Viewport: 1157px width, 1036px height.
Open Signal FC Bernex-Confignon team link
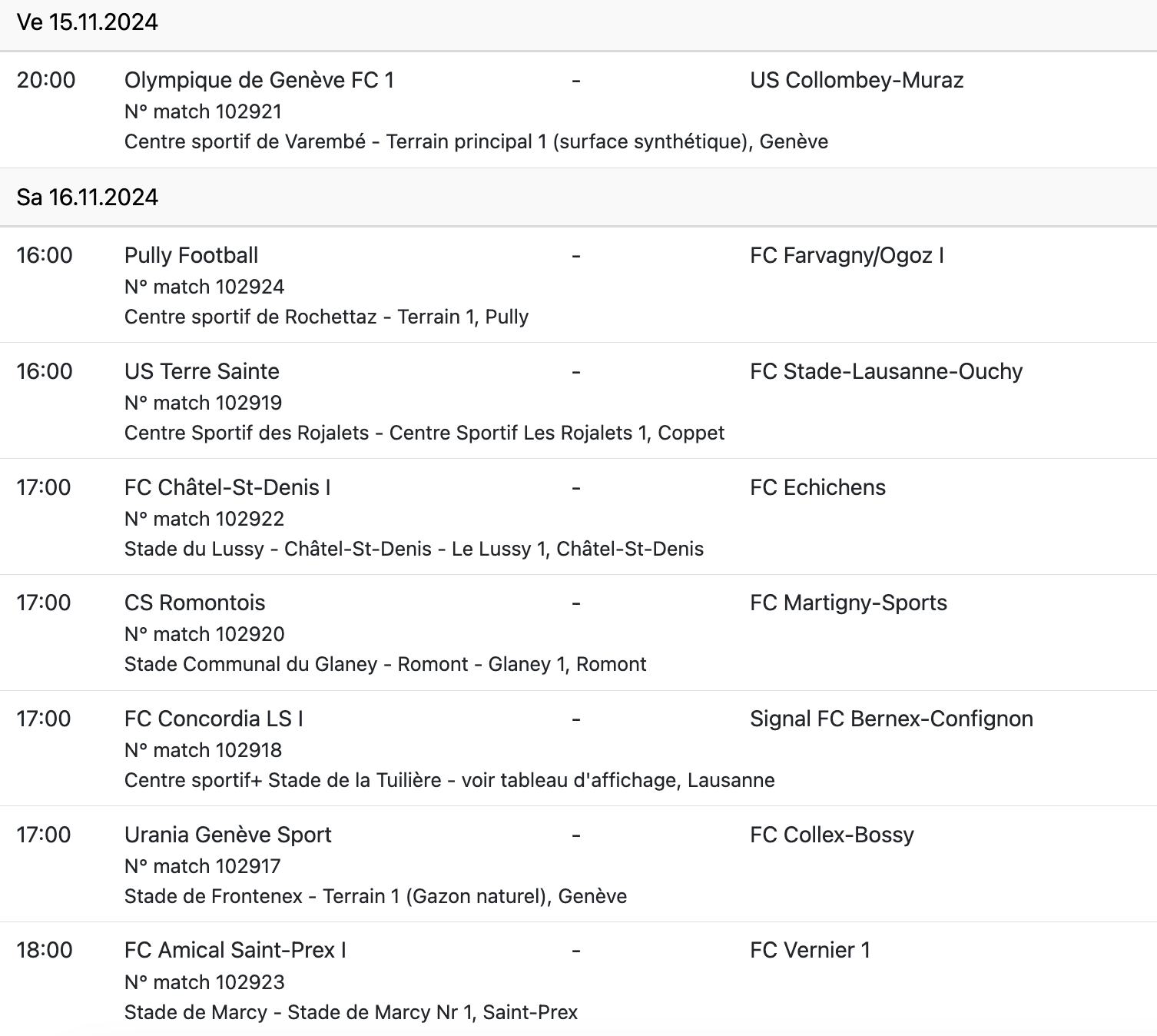(x=891, y=719)
